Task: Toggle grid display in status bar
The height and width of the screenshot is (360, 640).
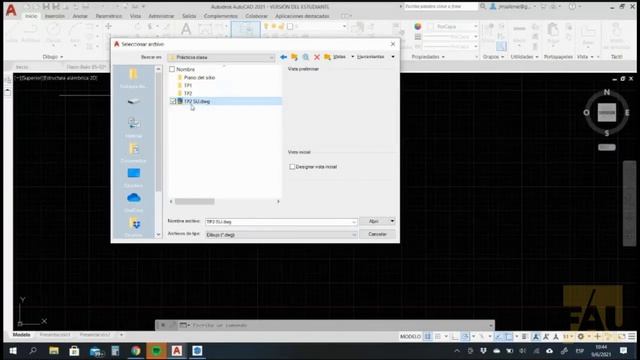Action: (427, 336)
